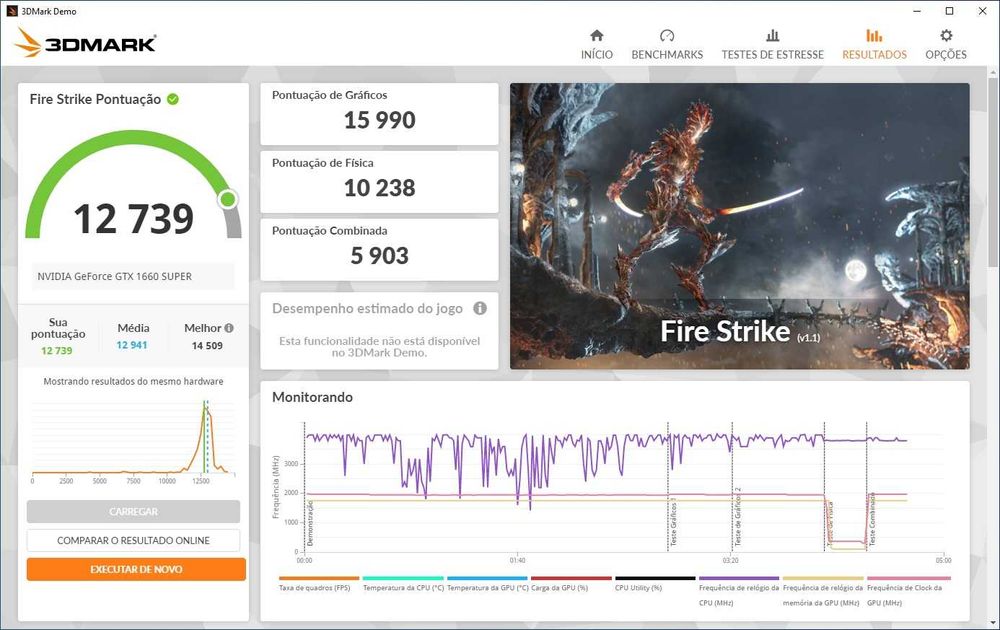Click the score distribution histogram
The width and height of the screenshot is (1000, 630).
tap(133, 440)
